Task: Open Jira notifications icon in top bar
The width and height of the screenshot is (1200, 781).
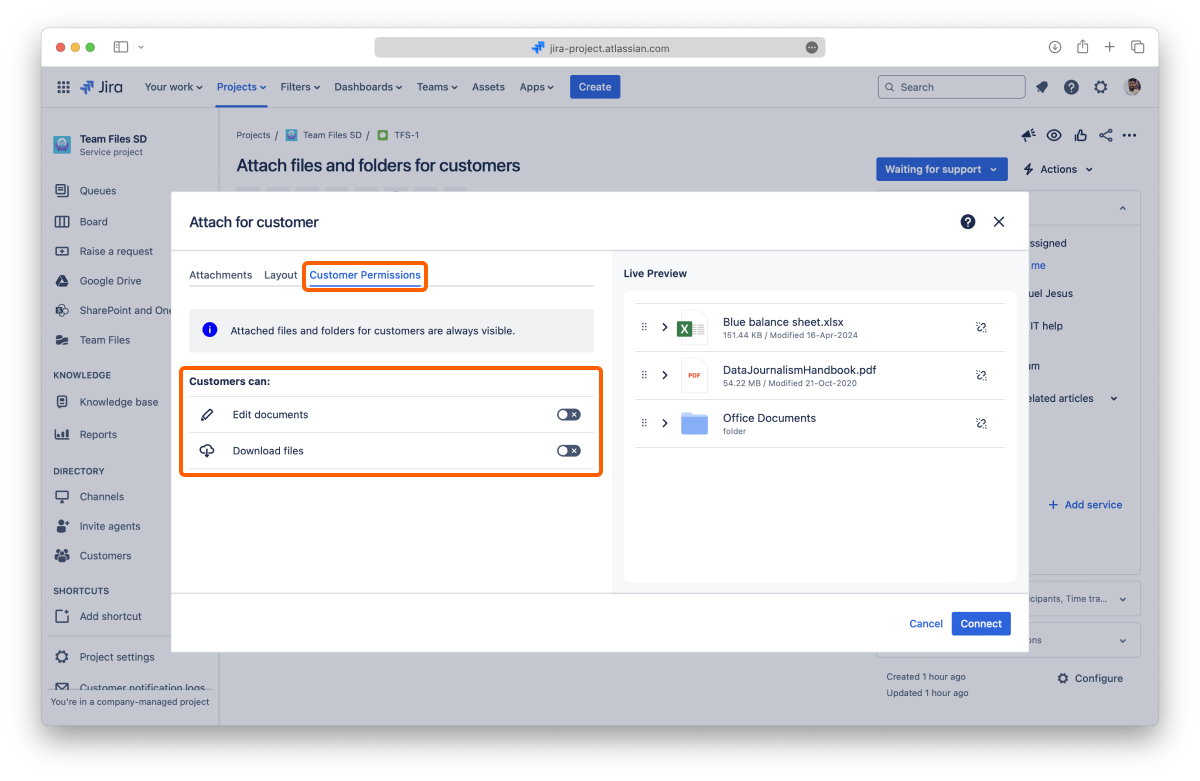Action: pyautogui.click(x=1042, y=87)
